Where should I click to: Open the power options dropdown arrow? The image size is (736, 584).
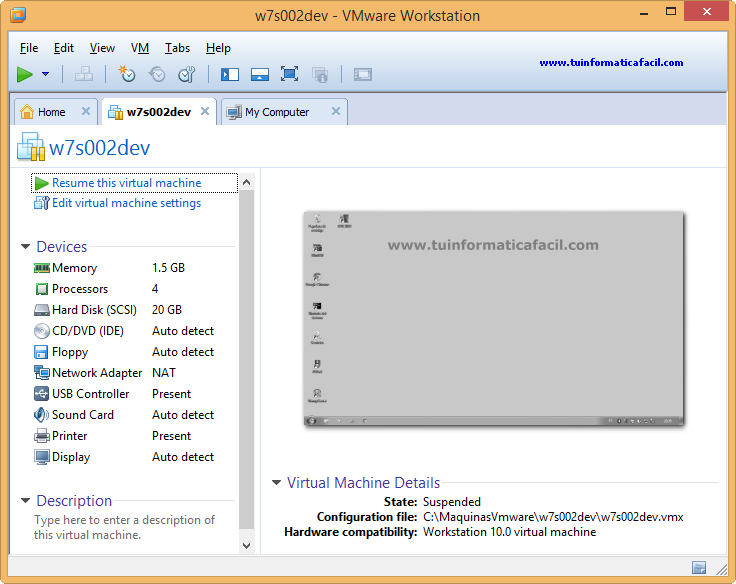[46, 74]
